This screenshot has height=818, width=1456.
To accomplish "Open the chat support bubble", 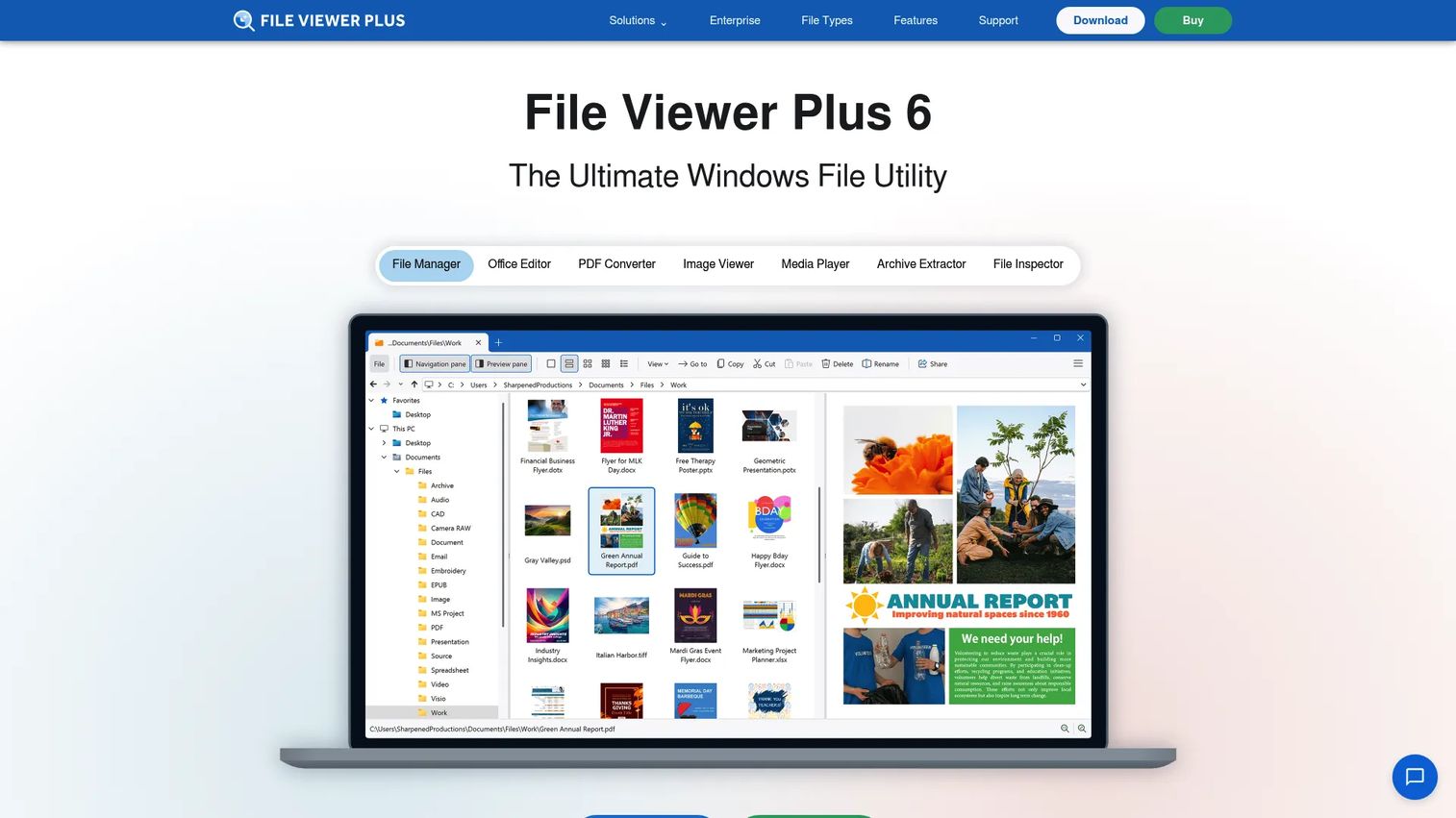I will point(1415,777).
